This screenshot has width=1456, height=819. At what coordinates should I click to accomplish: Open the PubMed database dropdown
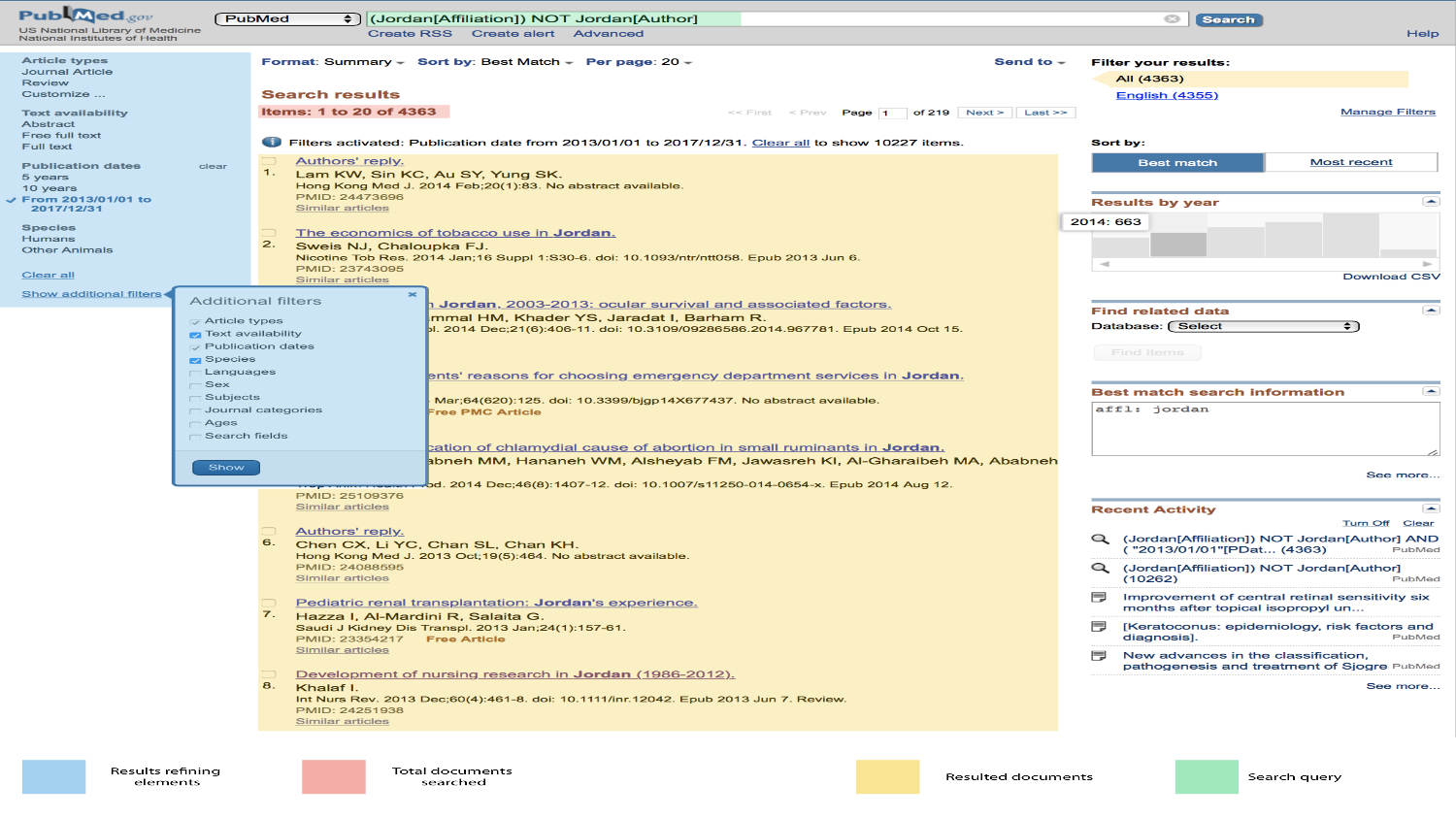[287, 19]
